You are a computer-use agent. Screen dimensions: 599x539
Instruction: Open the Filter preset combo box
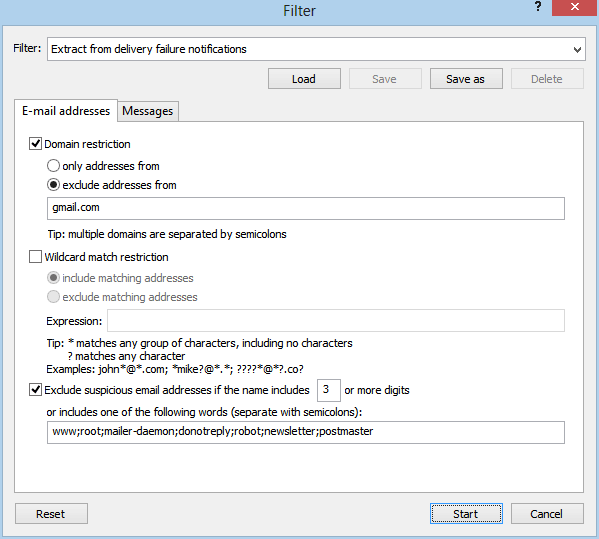pos(316,49)
